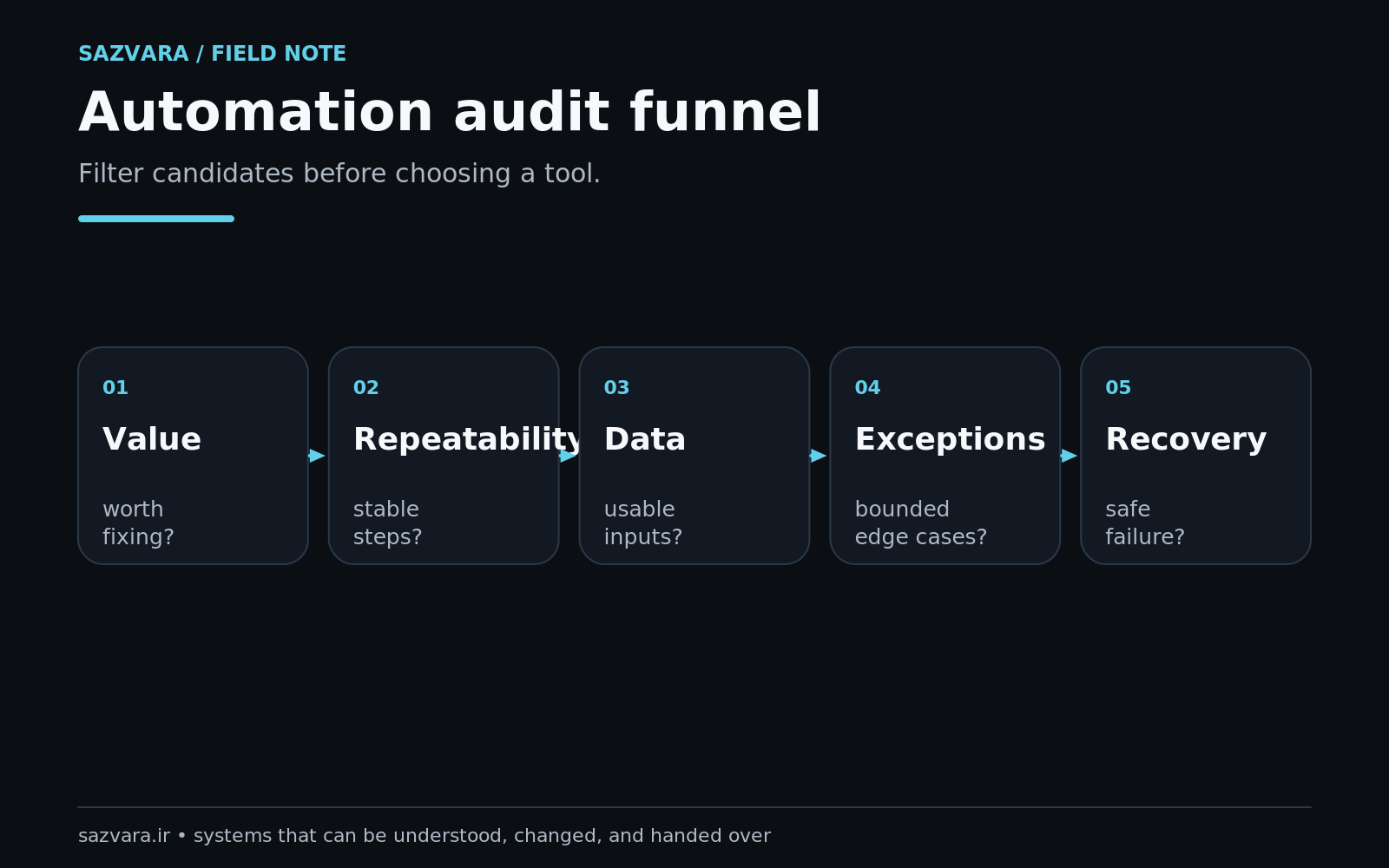Click the "Exceptions" step heading
The height and width of the screenshot is (868, 1389).
coord(950,439)
